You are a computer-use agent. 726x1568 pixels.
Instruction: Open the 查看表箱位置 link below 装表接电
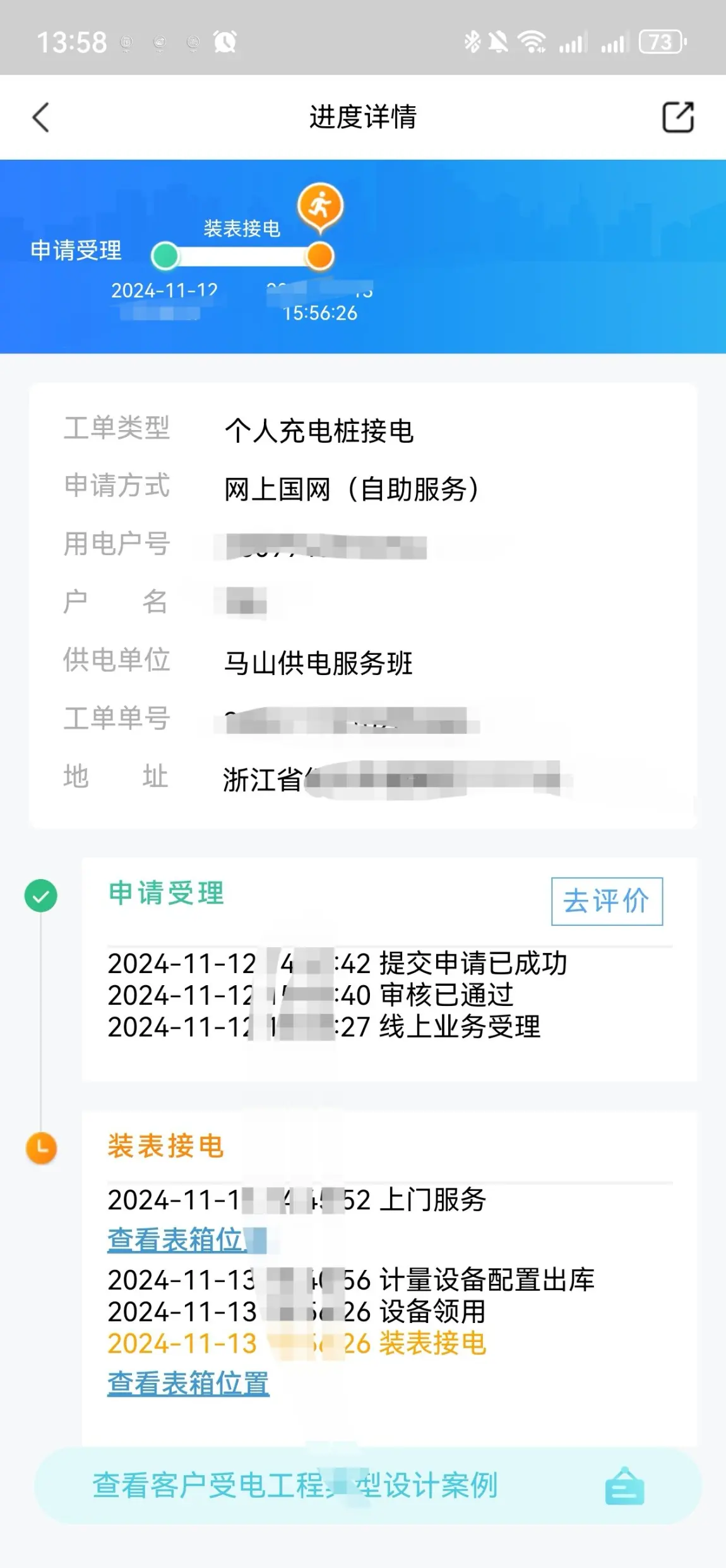pos(188,1383)
